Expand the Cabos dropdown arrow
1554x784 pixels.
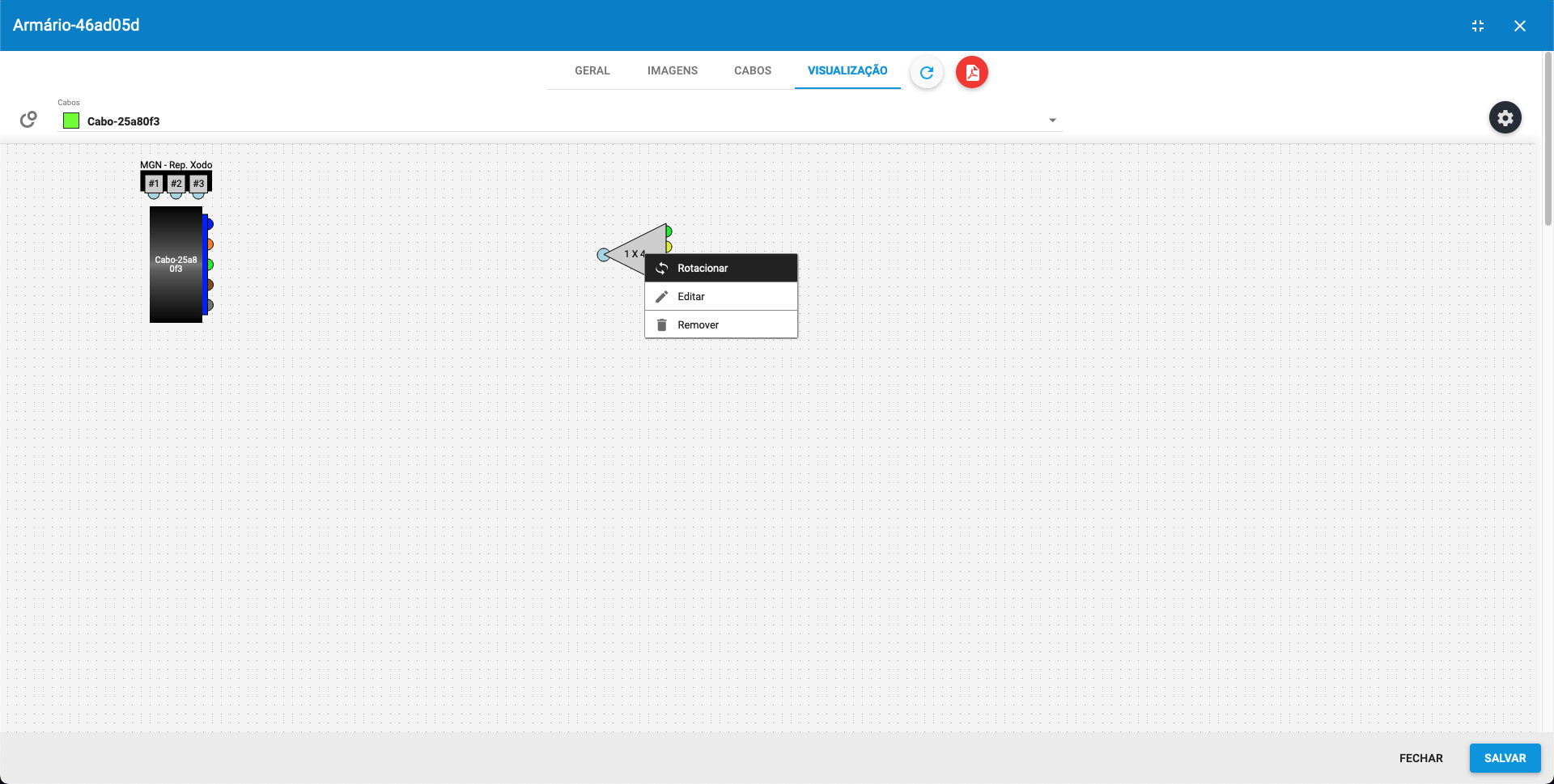[x=1052, y=121]
